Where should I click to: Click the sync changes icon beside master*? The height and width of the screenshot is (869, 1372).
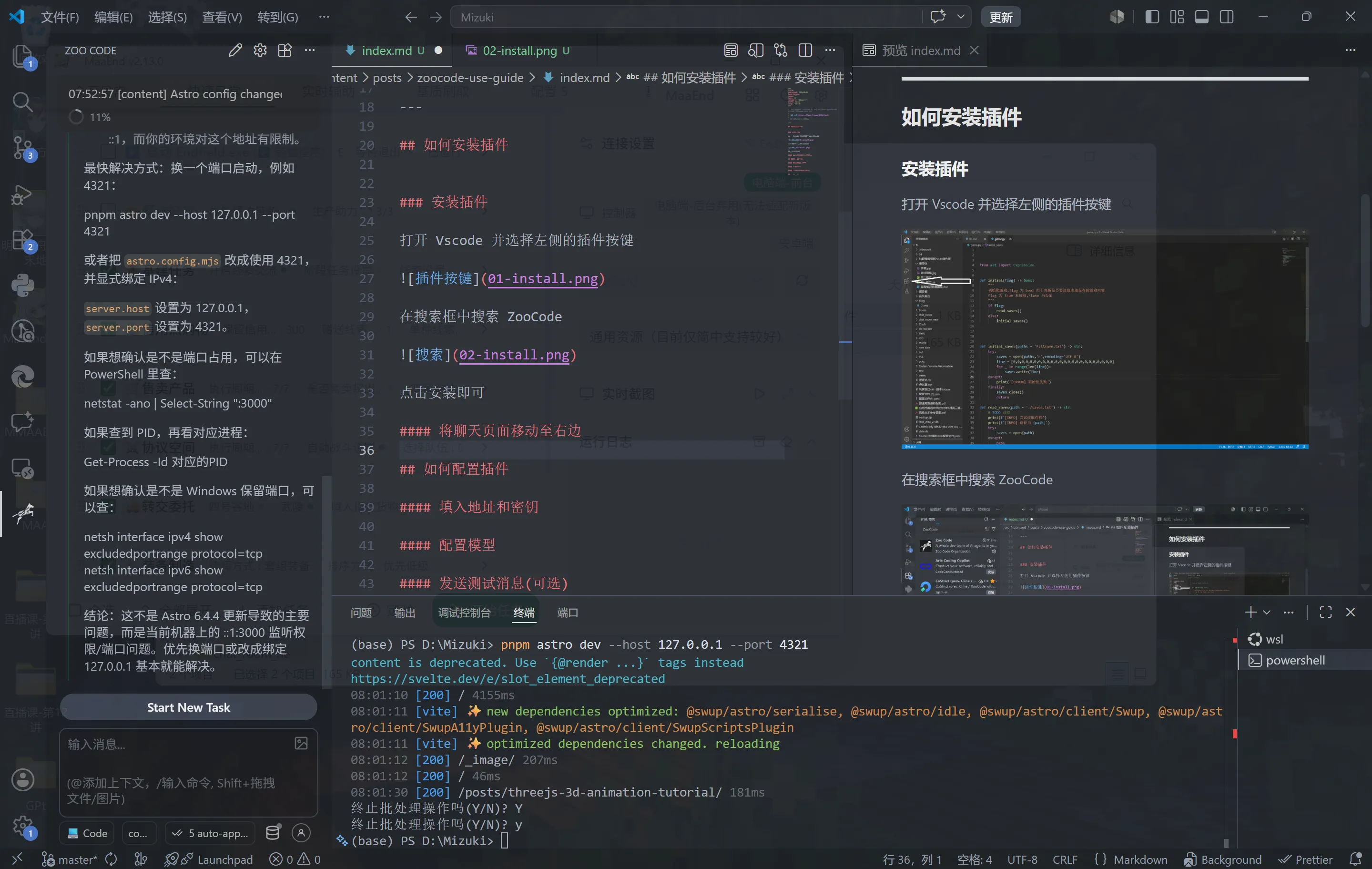pos(111,859)
